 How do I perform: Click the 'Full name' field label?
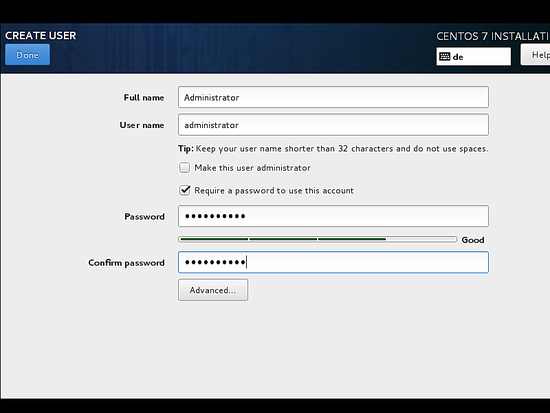(x=144, y=98)
